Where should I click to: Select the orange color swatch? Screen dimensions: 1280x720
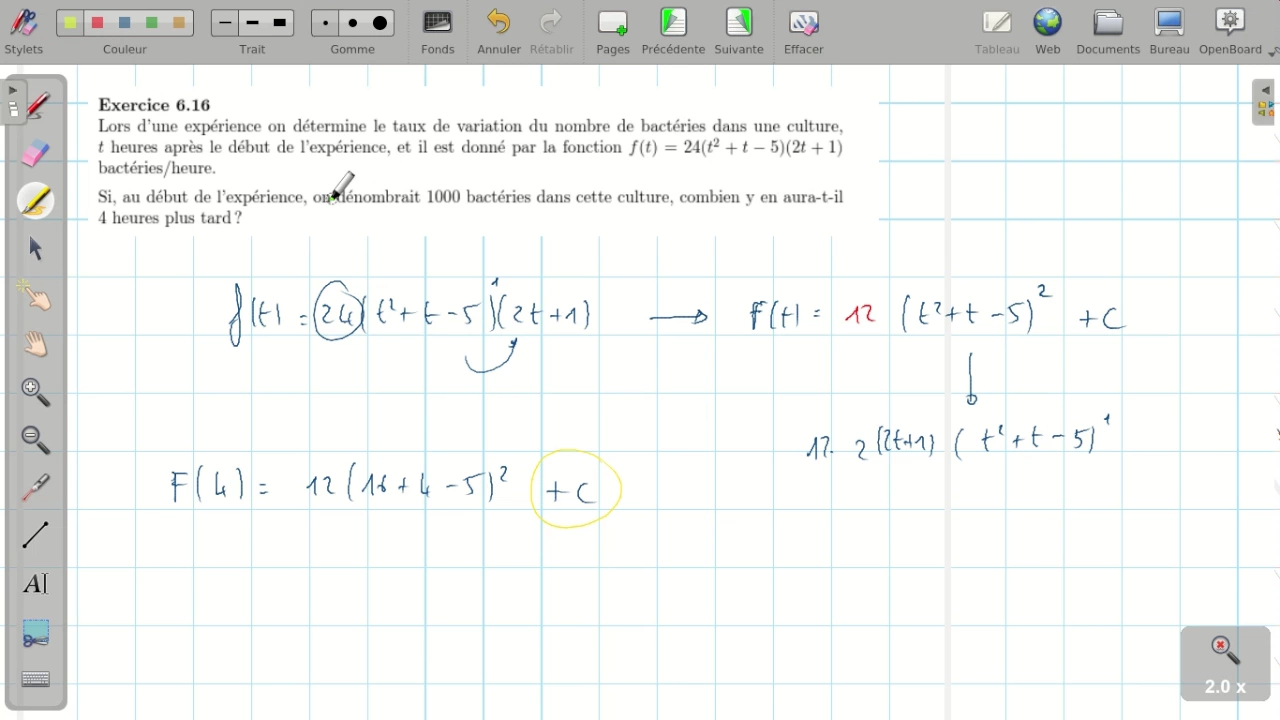(x=178, y=23)
